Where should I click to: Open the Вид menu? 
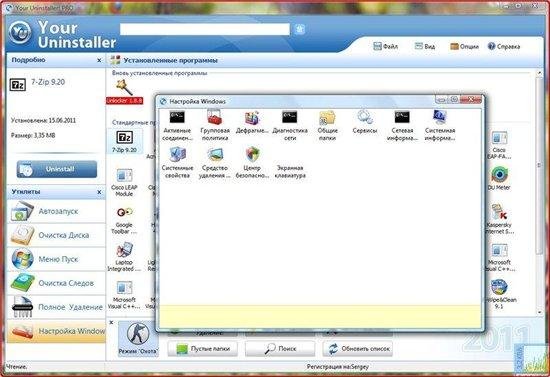click(x=425, y=46)
